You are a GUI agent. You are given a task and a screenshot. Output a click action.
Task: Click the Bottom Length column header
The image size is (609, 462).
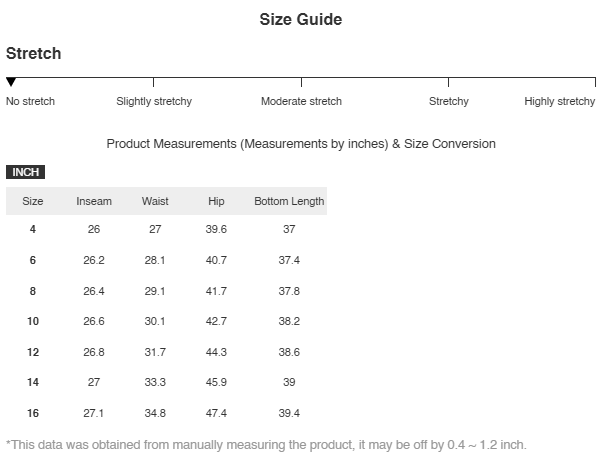coord(289,201)
